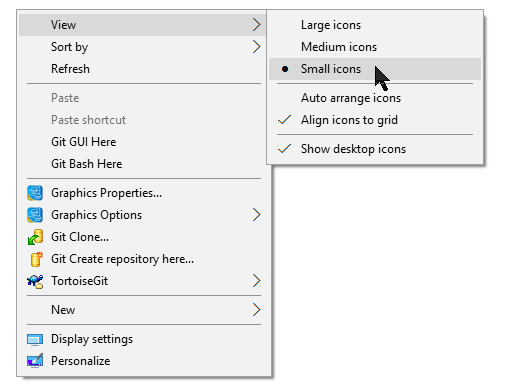Screen dimensions: 507x388
Task: Choose Large icons view
Action: (x=375, y=25)
